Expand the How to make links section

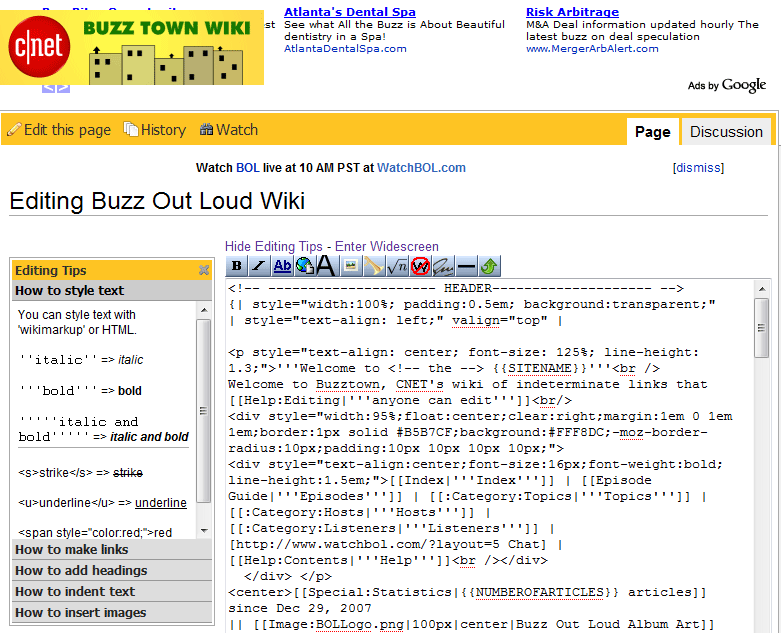(x=72, y=549)
